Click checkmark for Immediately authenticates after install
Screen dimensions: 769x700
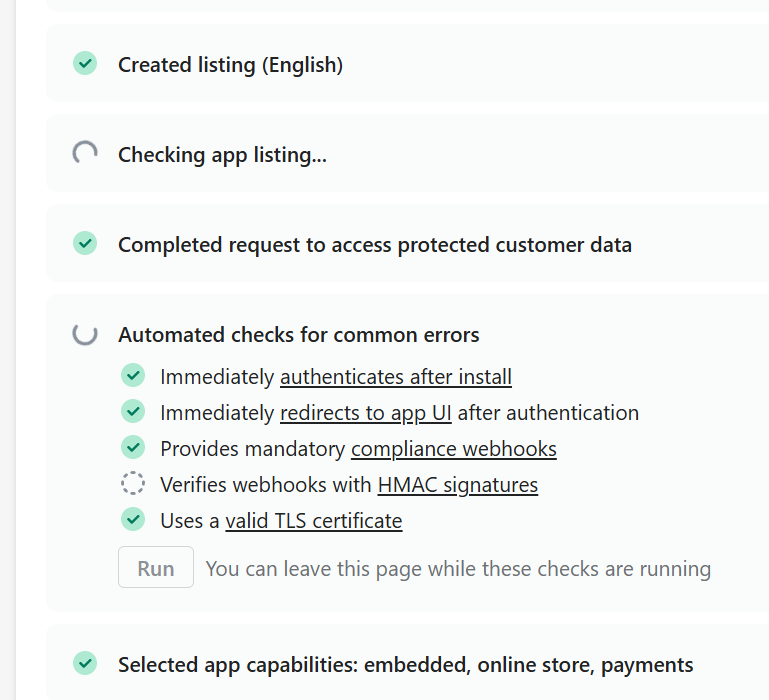coord(133,376)
